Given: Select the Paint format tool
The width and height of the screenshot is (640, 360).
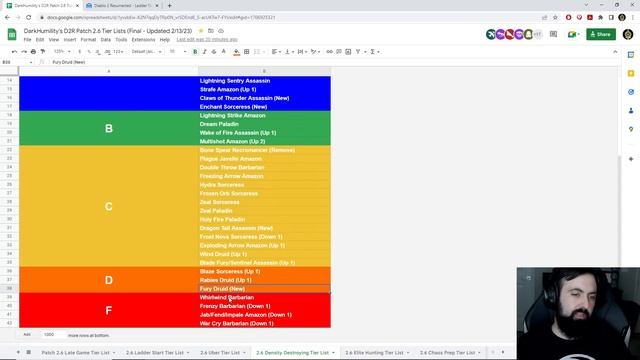Looking at the screenshot, I should [42, 52].
